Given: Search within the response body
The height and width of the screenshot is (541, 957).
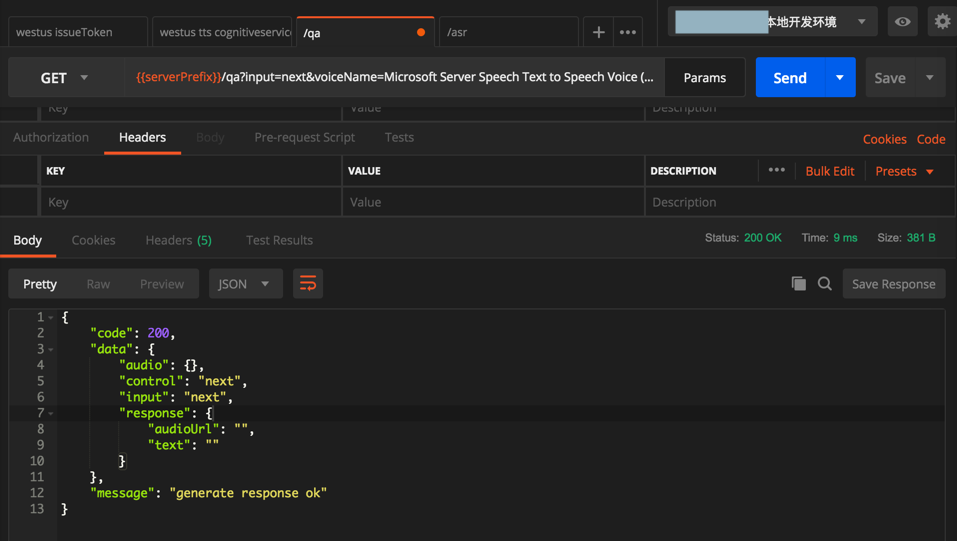Looking at the screenshot, I should [825, 283].
